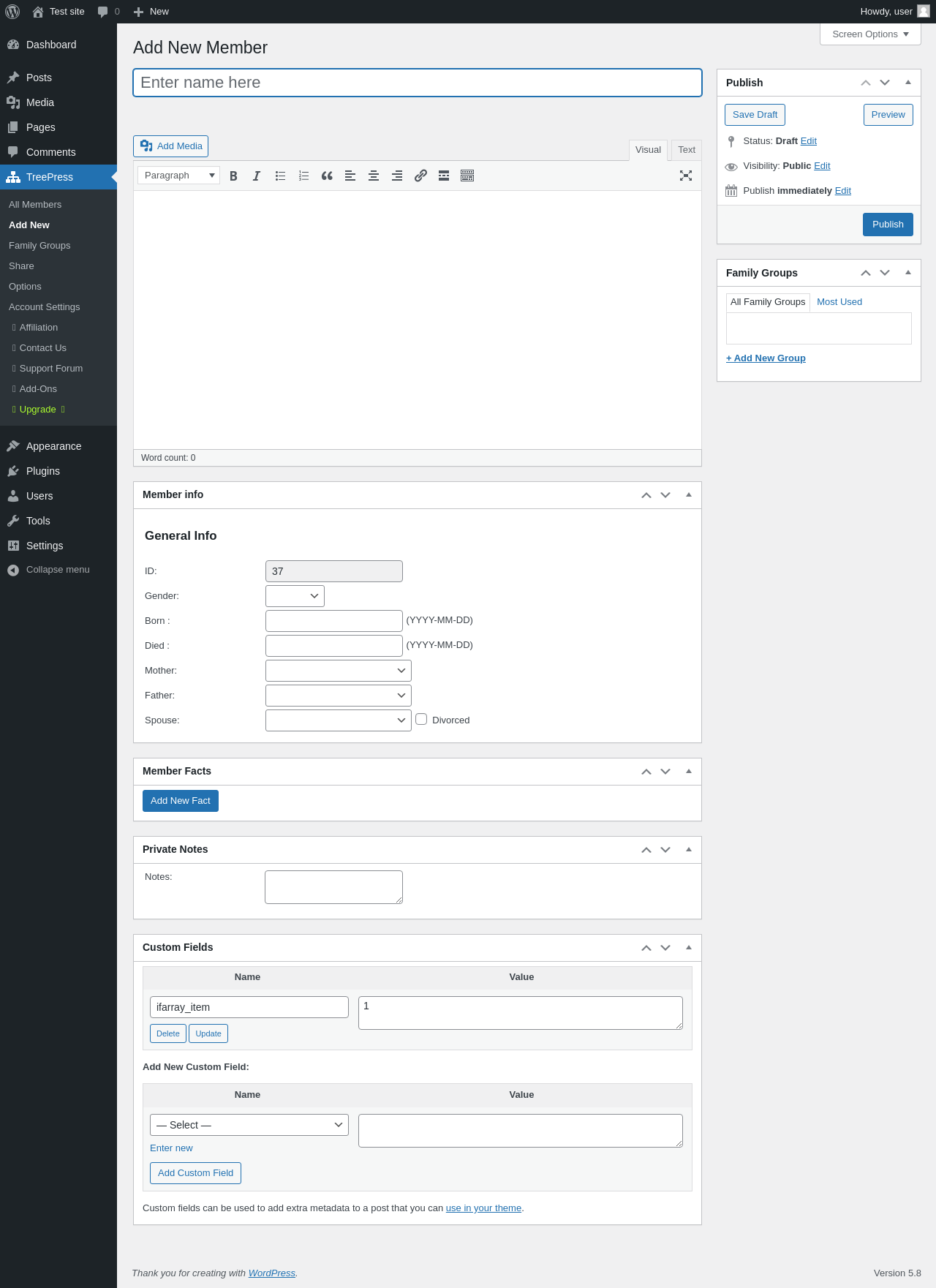The height and width of the screenshot is (1288, 936).
Task: Click the name title input field
Action: point(418,83)
